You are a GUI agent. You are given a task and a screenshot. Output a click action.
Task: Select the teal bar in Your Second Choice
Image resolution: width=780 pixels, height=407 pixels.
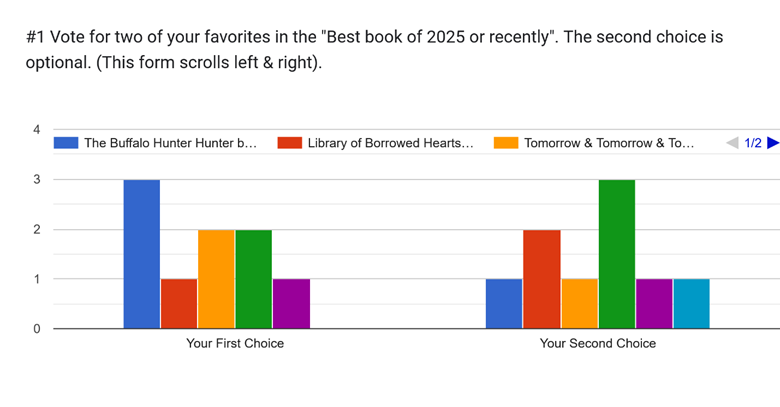click(691, 303)
